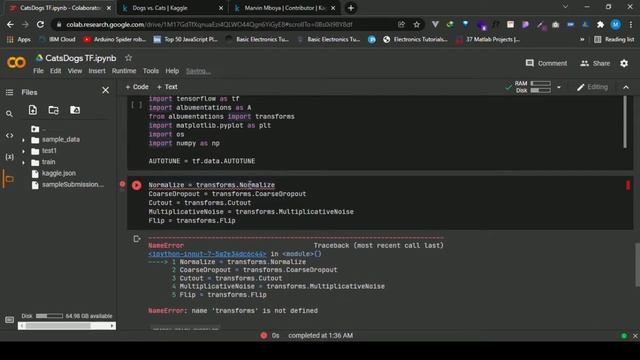Collapse the header with the chevron

[626, 87]
